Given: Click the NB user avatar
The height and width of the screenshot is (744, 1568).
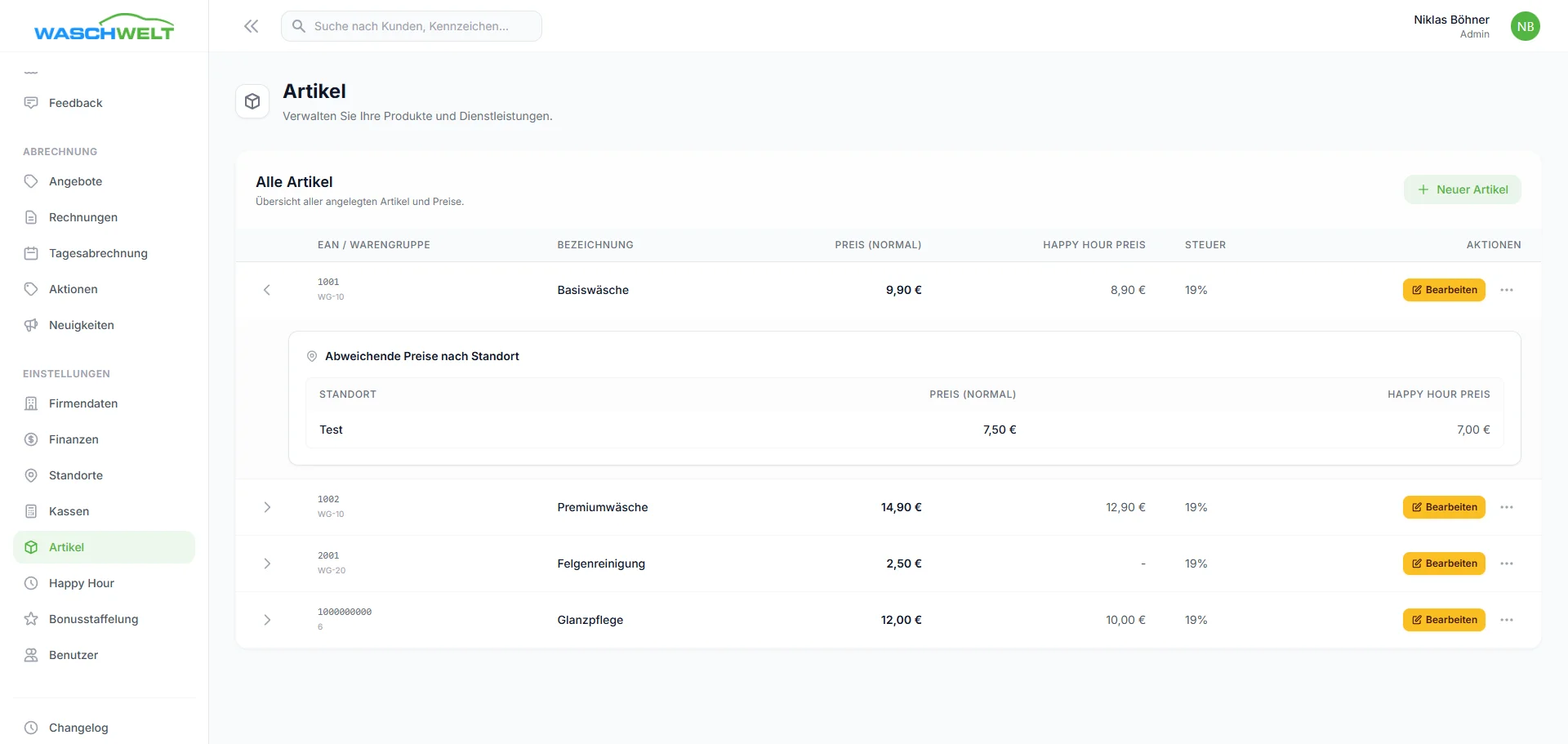Looking at the screenshot, I should pos(1525,26).
